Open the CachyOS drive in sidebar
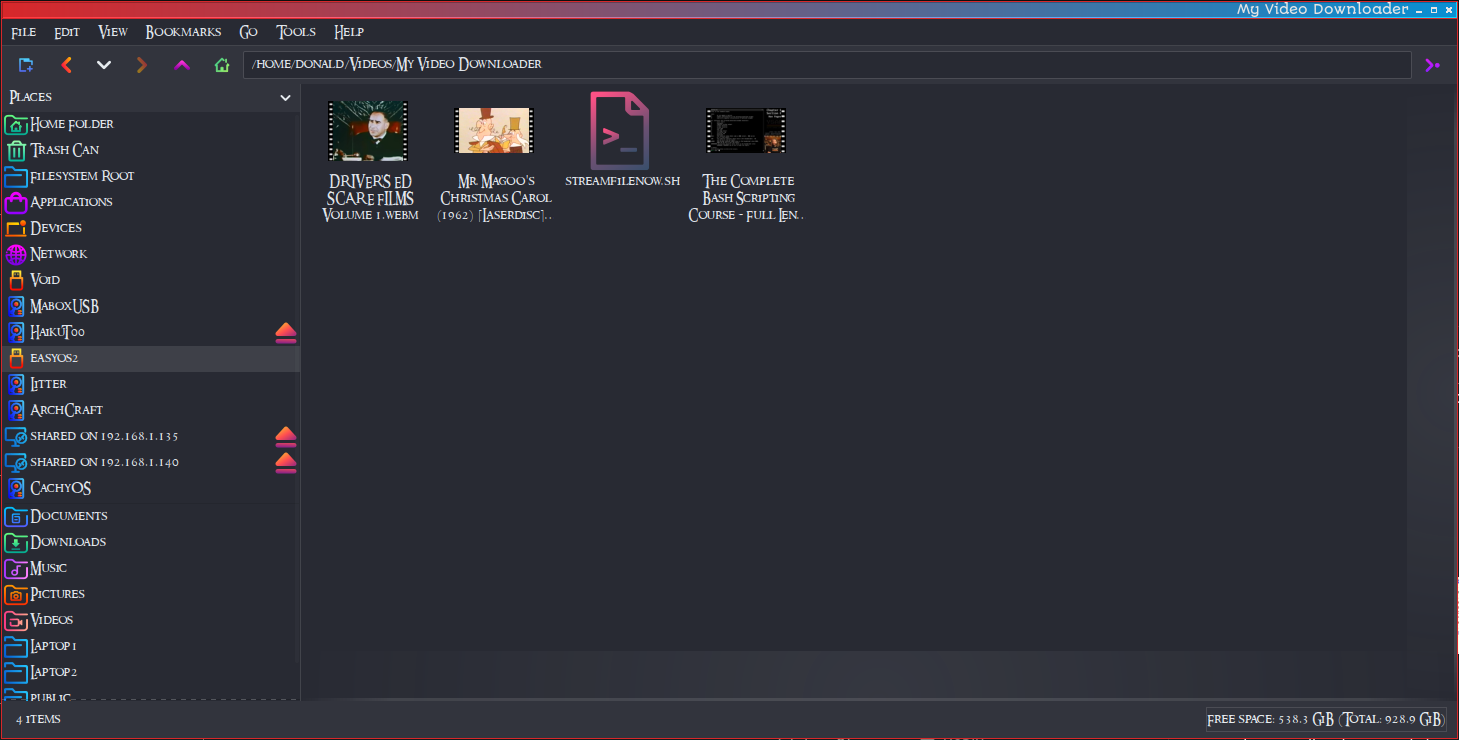The width and height of the screenshot is (1459, 740). click(x=60, y=488)
